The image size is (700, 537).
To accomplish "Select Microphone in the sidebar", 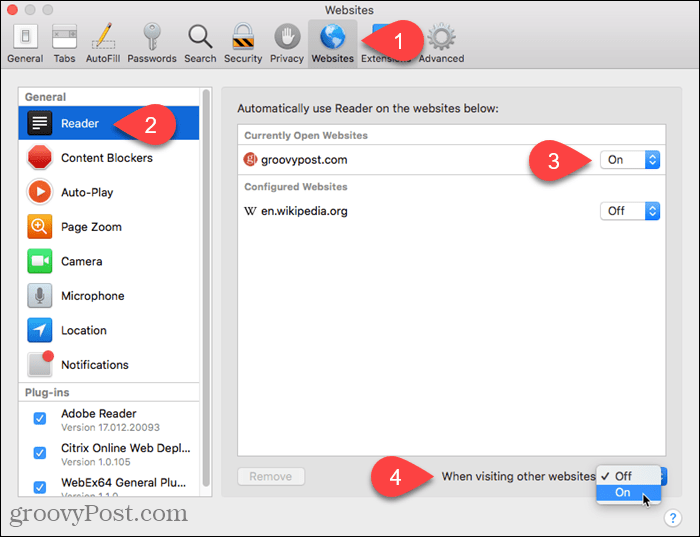I will coord(109,296).
